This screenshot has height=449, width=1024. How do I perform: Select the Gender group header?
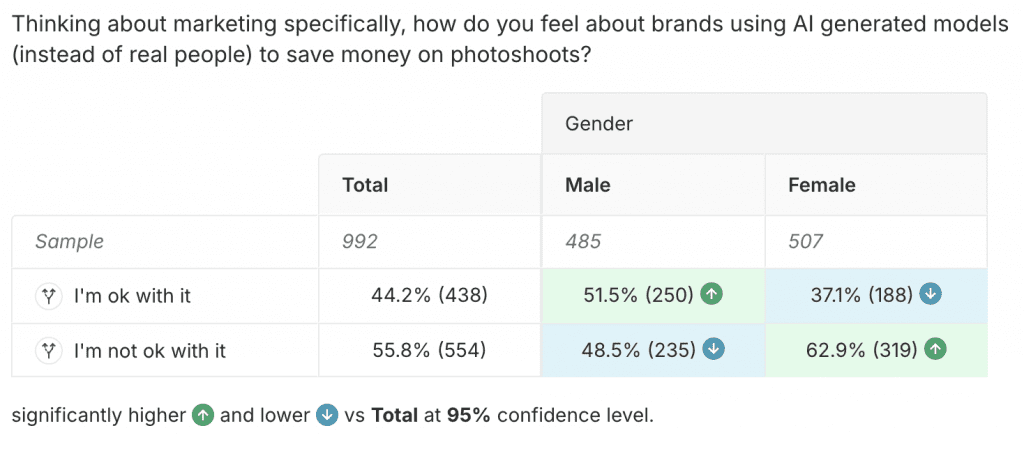point(599,124)
